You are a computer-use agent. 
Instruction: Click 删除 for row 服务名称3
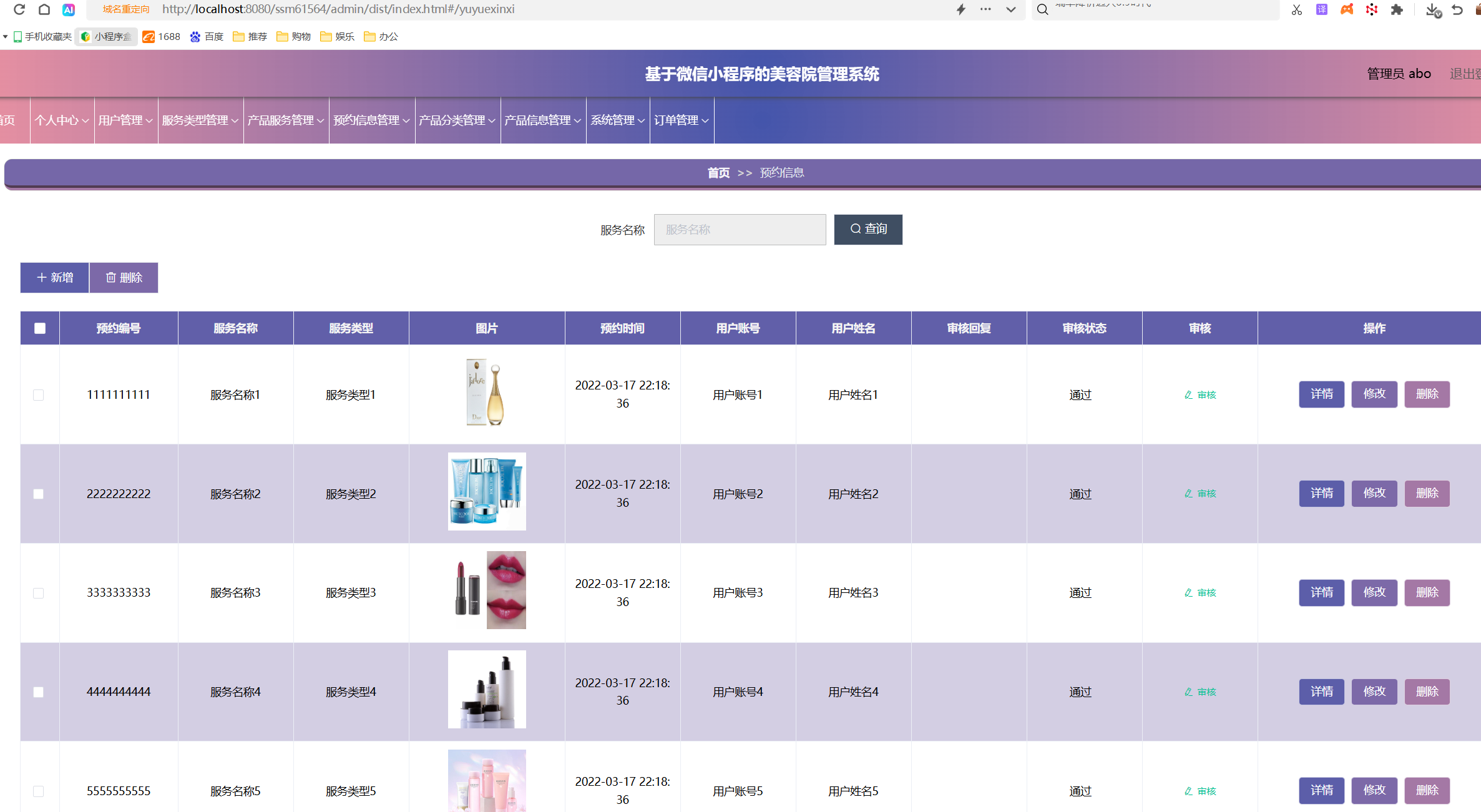point(1427,593)
